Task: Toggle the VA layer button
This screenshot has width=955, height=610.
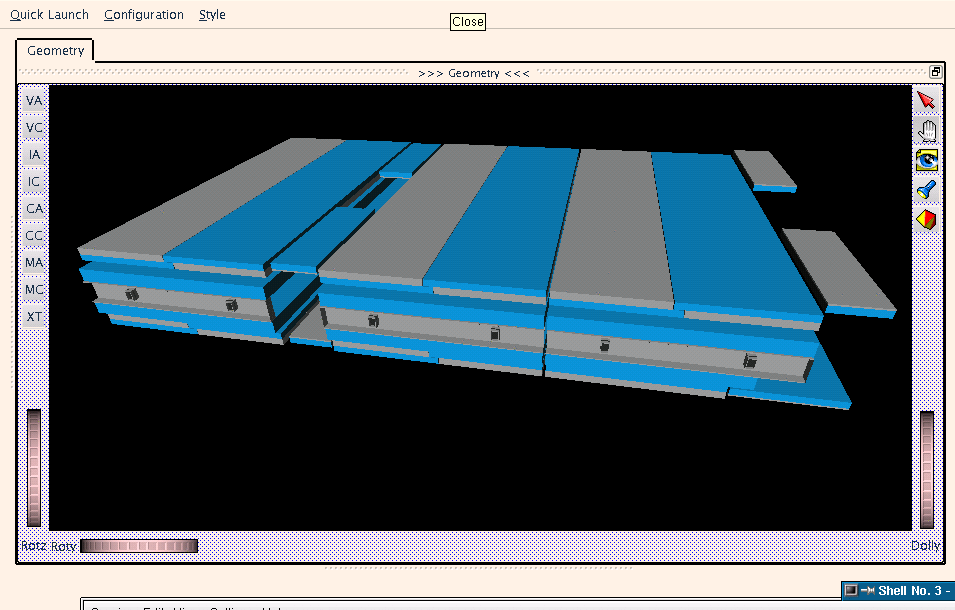Action: pyautogui.click(x=35, y=101)
